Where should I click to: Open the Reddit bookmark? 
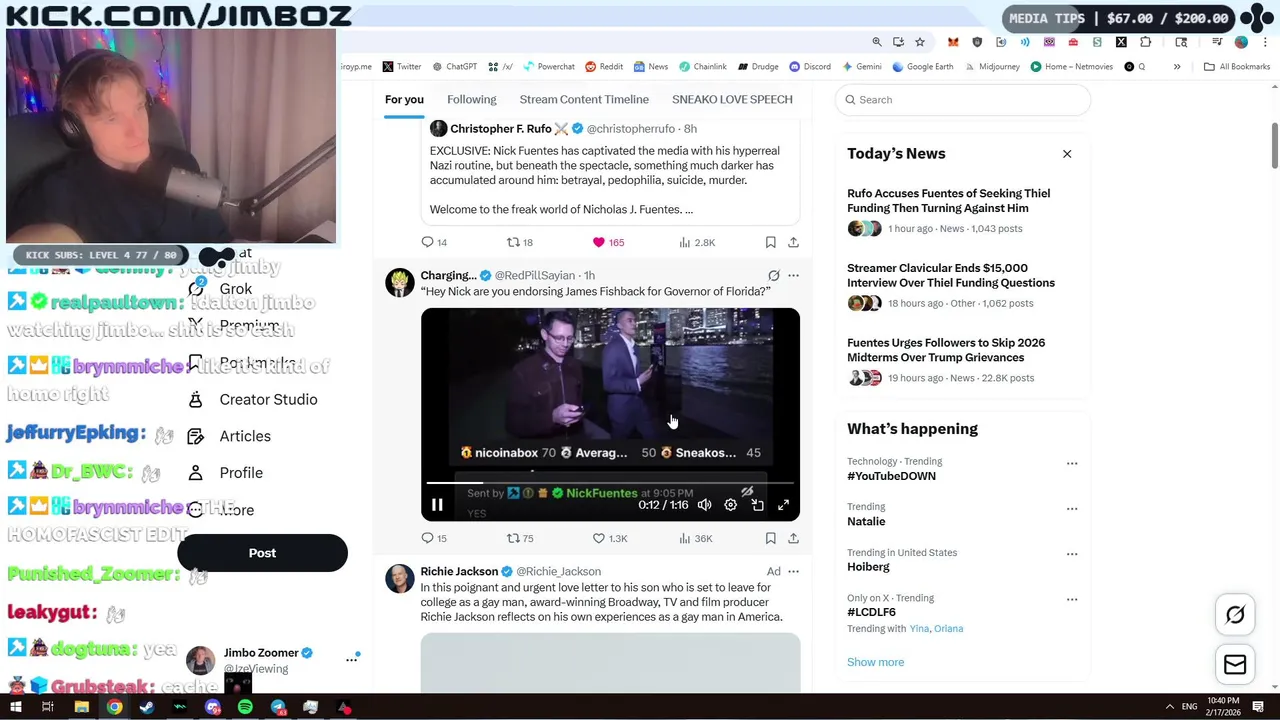click(604, 67)
